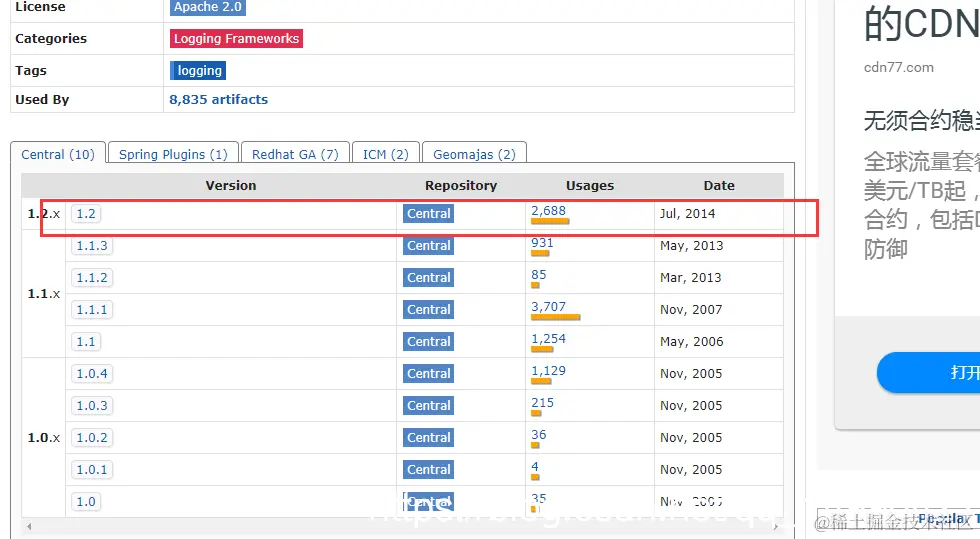The height and width of the screenshot is (539, 980).
Task: Switch to the Central (10) tab
Action: click(58, 154)
